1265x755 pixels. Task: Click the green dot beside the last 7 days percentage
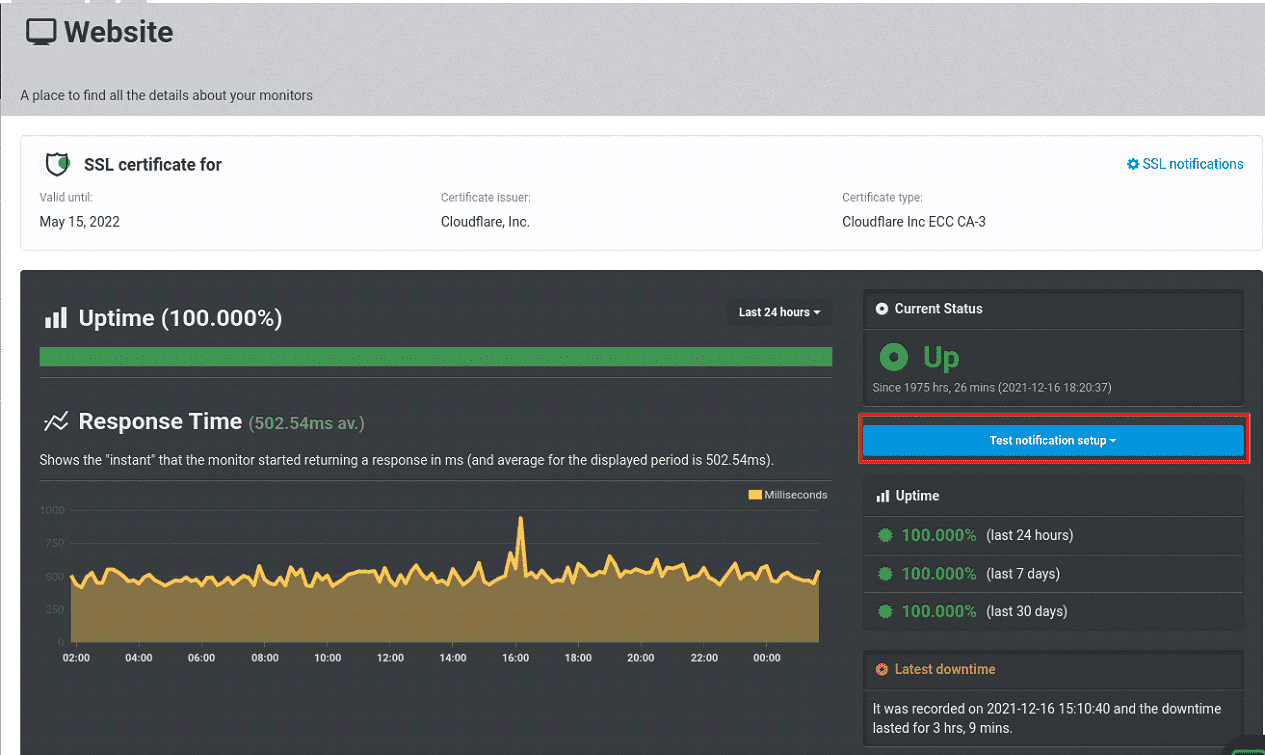(885, 573)
